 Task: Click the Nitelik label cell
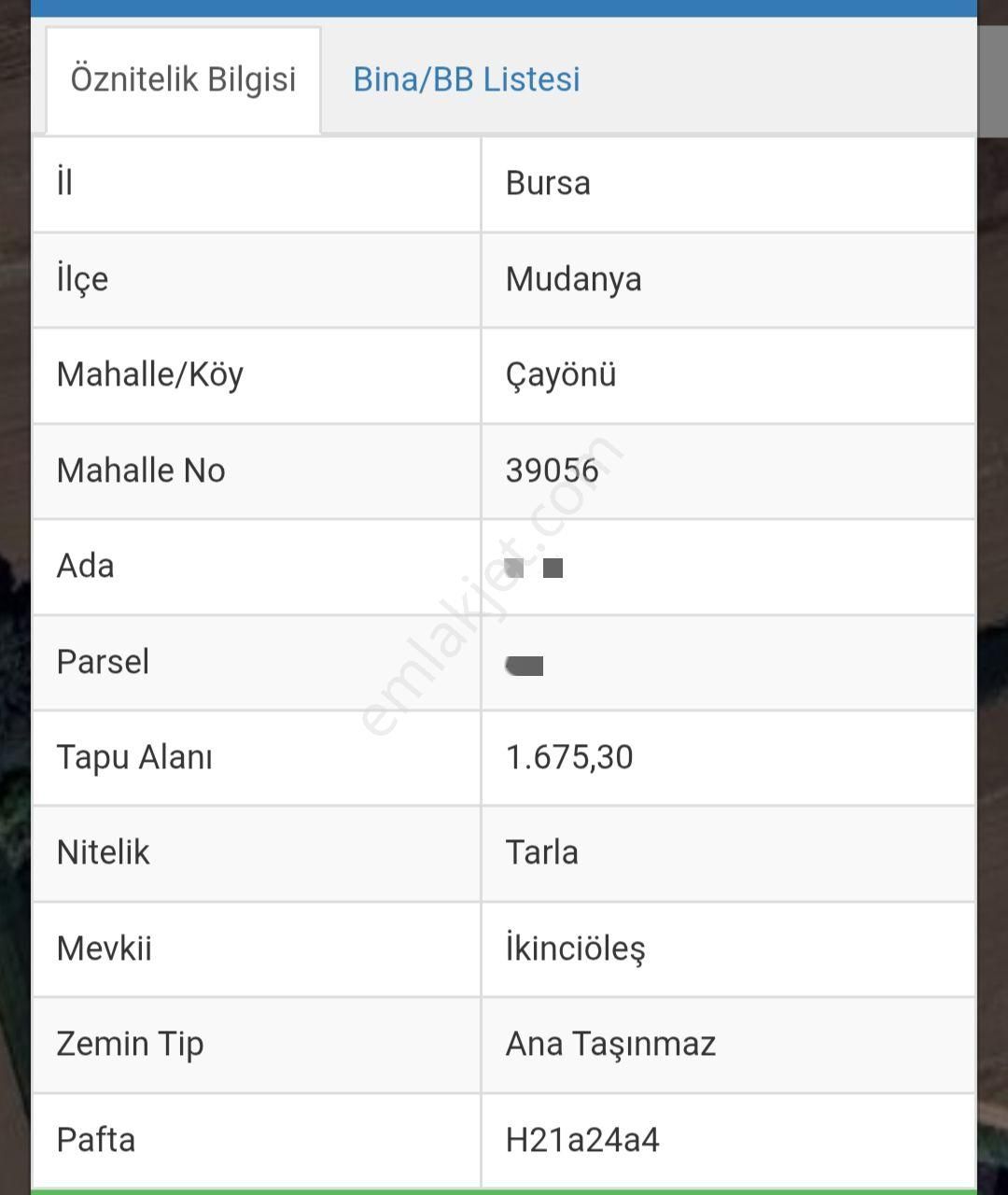[257, 853]
